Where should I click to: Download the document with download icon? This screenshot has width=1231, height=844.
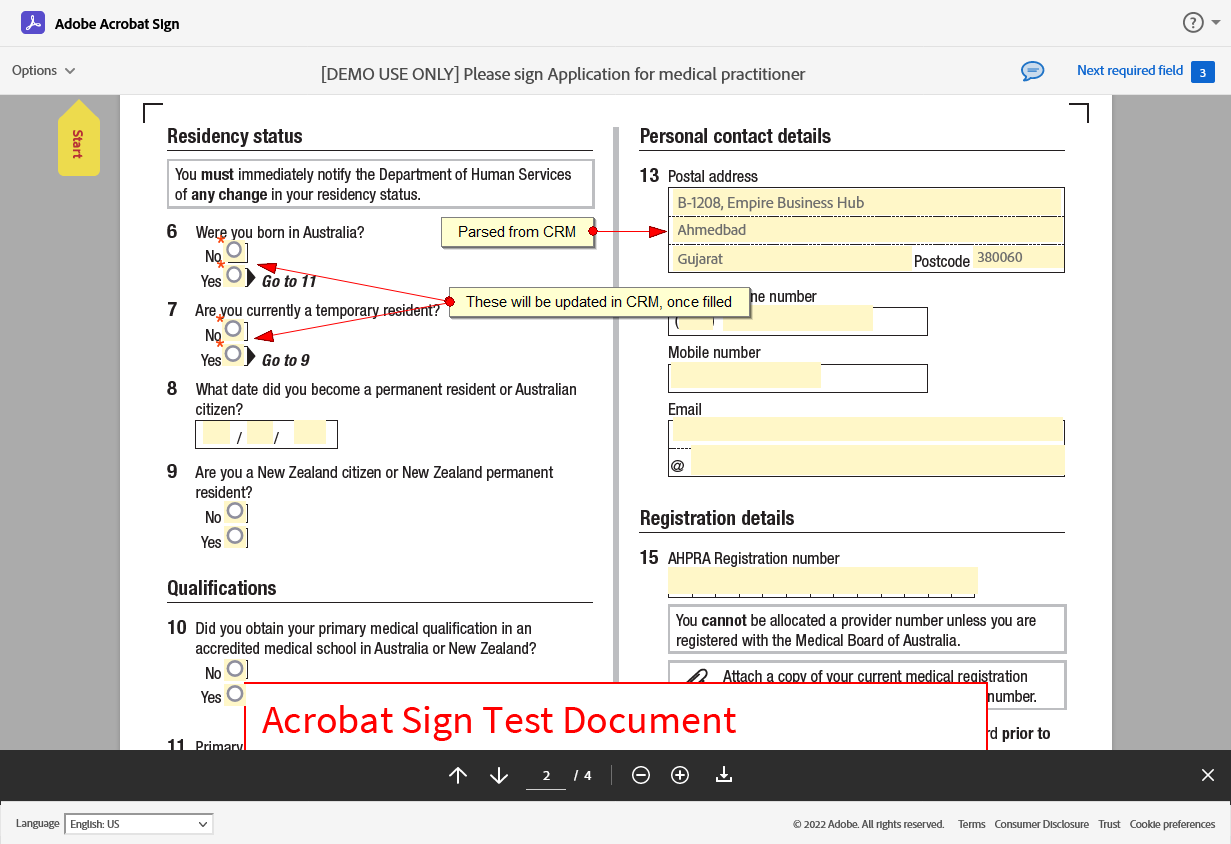pos(724,775)
